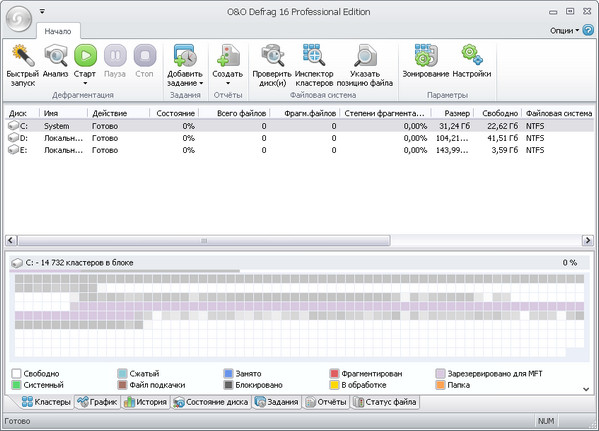Open the Кластеры bottom tab
Screen dimensions: 599x431
click(46, 402)
